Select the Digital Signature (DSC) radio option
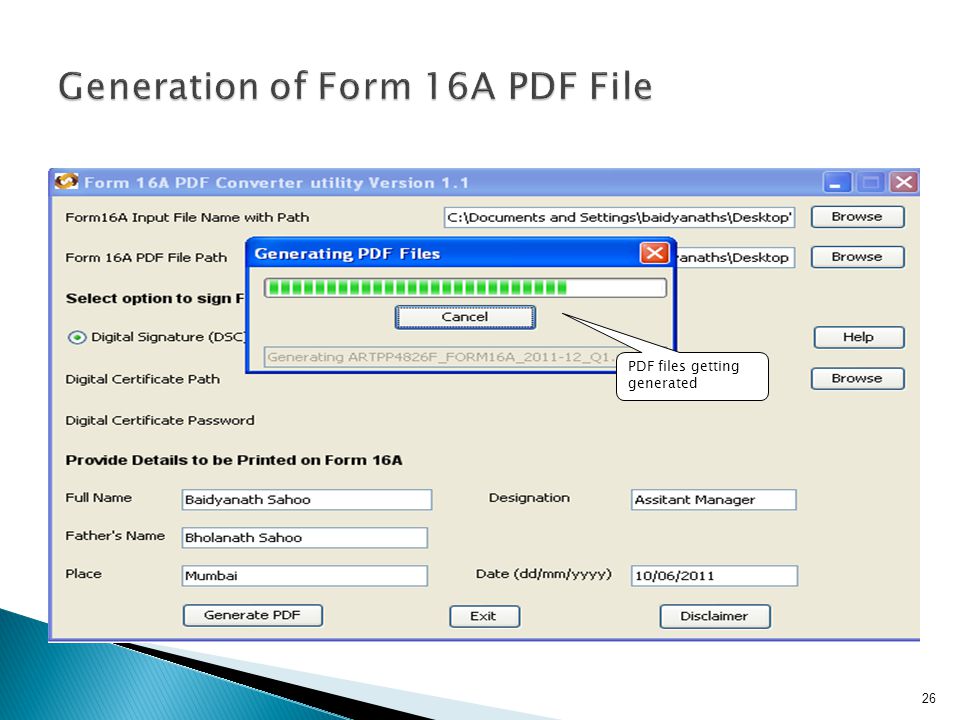The image size is (960, 720). click(x=77, y=337)
